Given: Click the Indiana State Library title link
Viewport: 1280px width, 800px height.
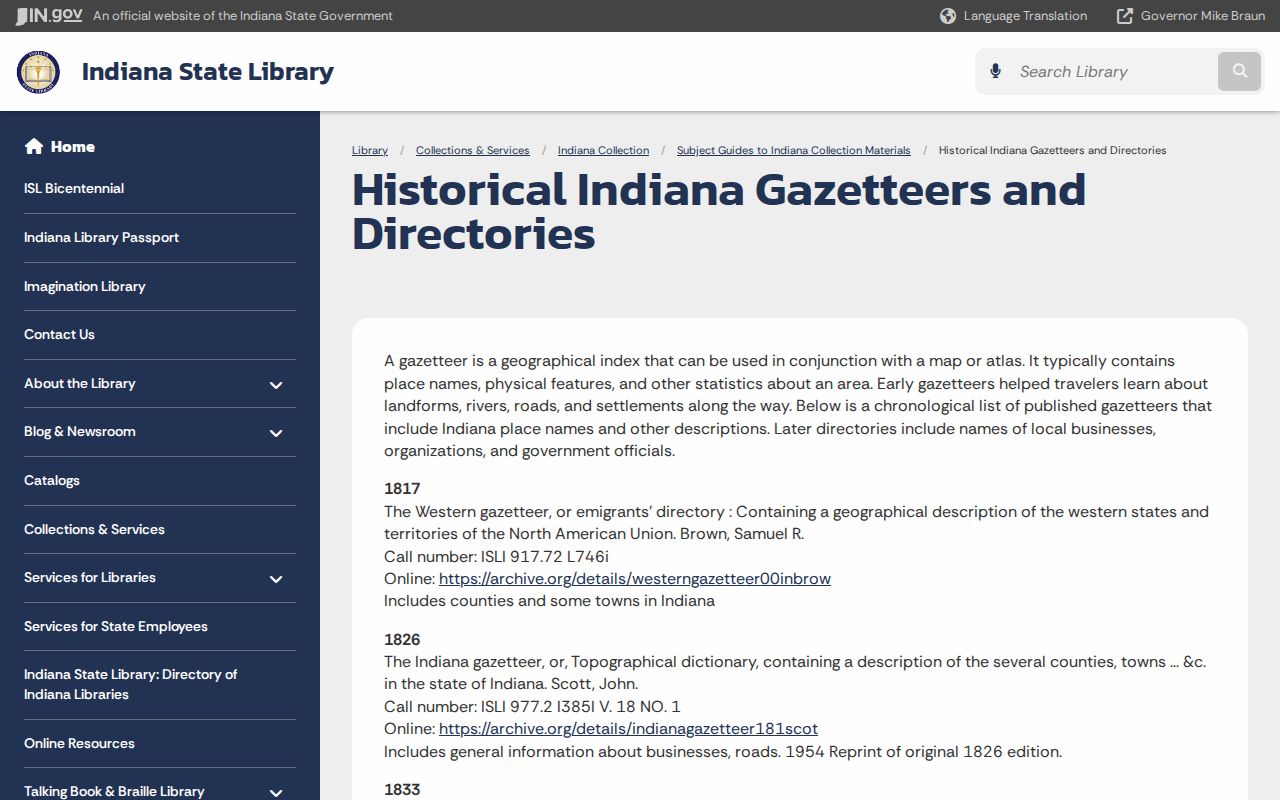Looking at the screenshot, I should pos(208,72).
